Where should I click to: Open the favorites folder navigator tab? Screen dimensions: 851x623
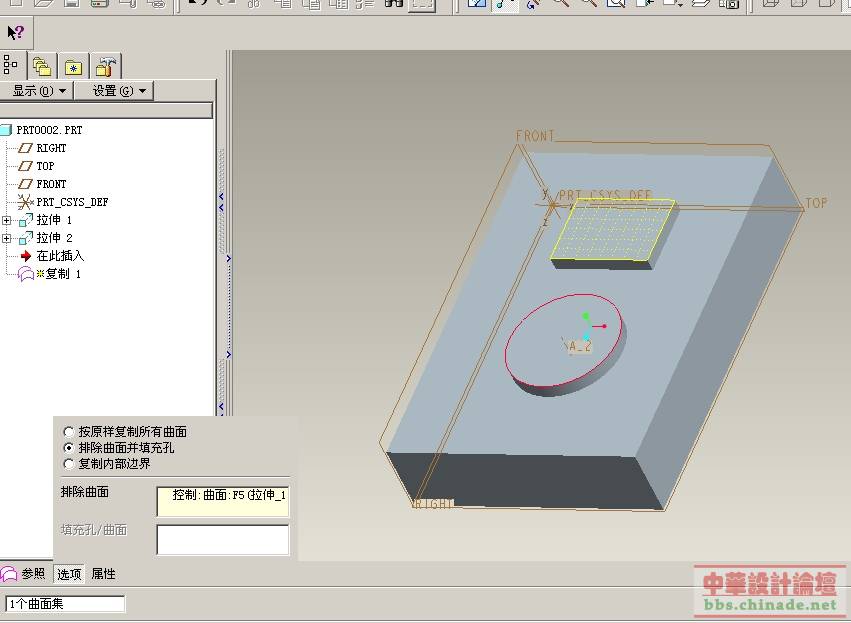(x=73, y=66)
